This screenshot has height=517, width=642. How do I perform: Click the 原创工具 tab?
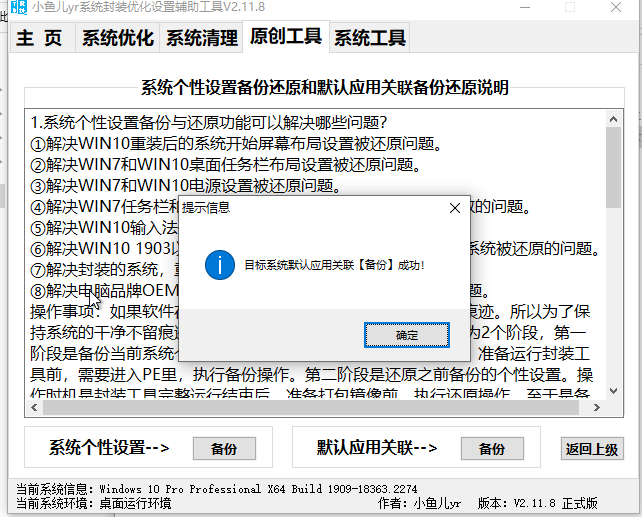click(286, 37)
